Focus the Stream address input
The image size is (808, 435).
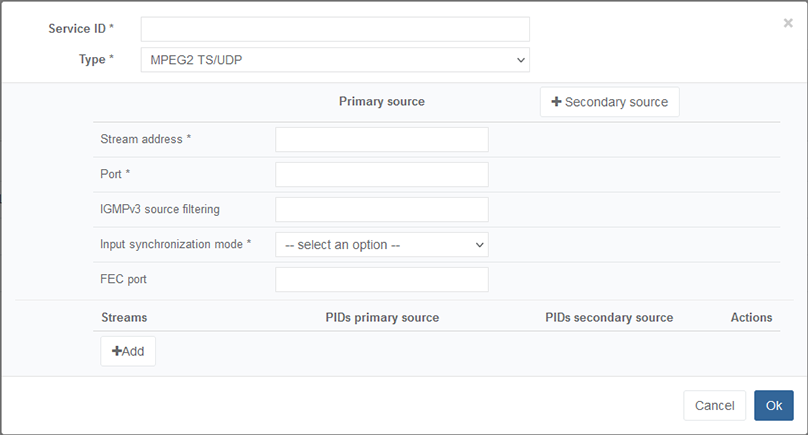click(381, 139)
